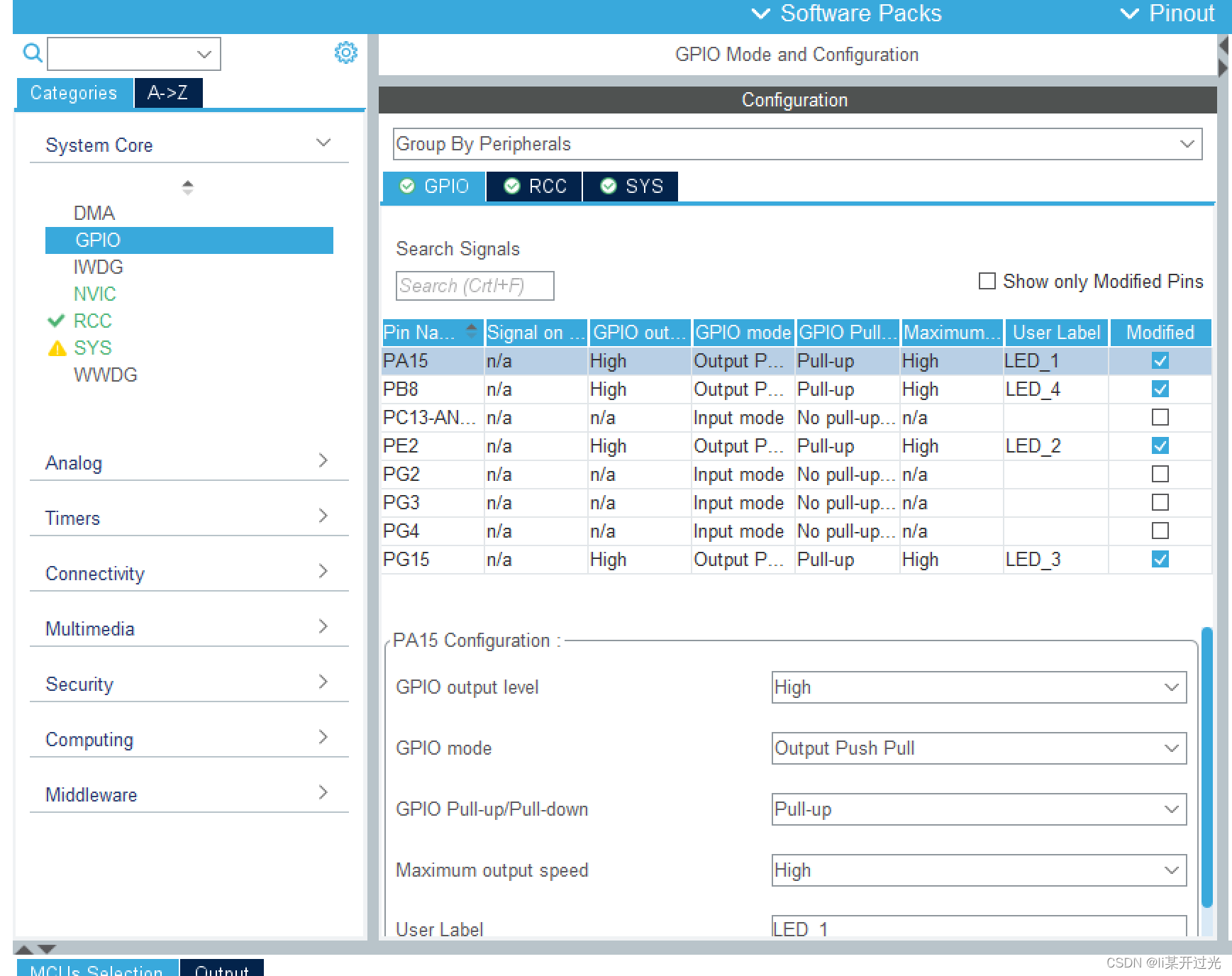Switch to the A->Z tab
Screen dimensions: 1232x976
pyautogui.click(x=168, y=93)
